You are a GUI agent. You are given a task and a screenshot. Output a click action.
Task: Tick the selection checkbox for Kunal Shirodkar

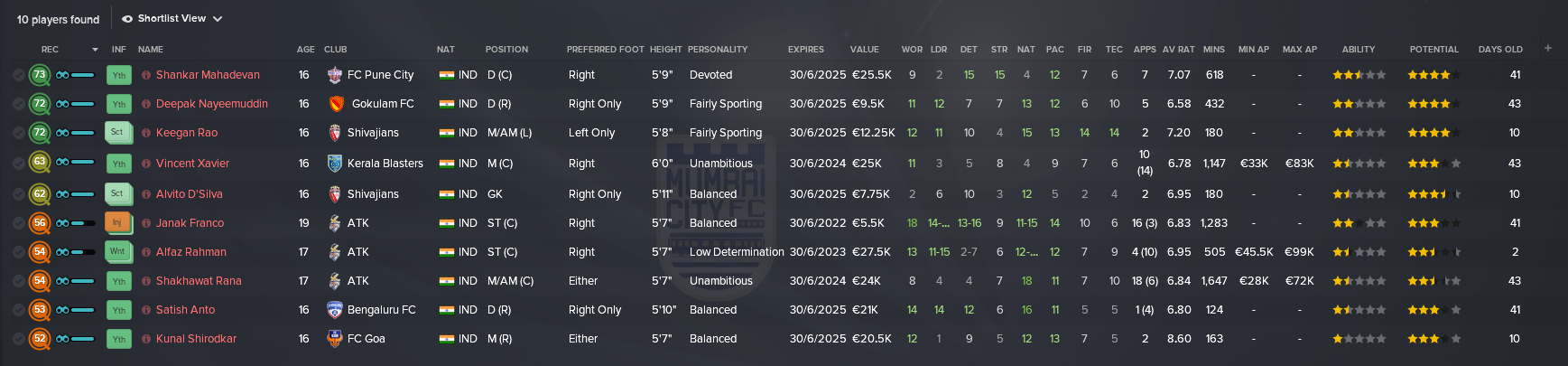(19, 339)
